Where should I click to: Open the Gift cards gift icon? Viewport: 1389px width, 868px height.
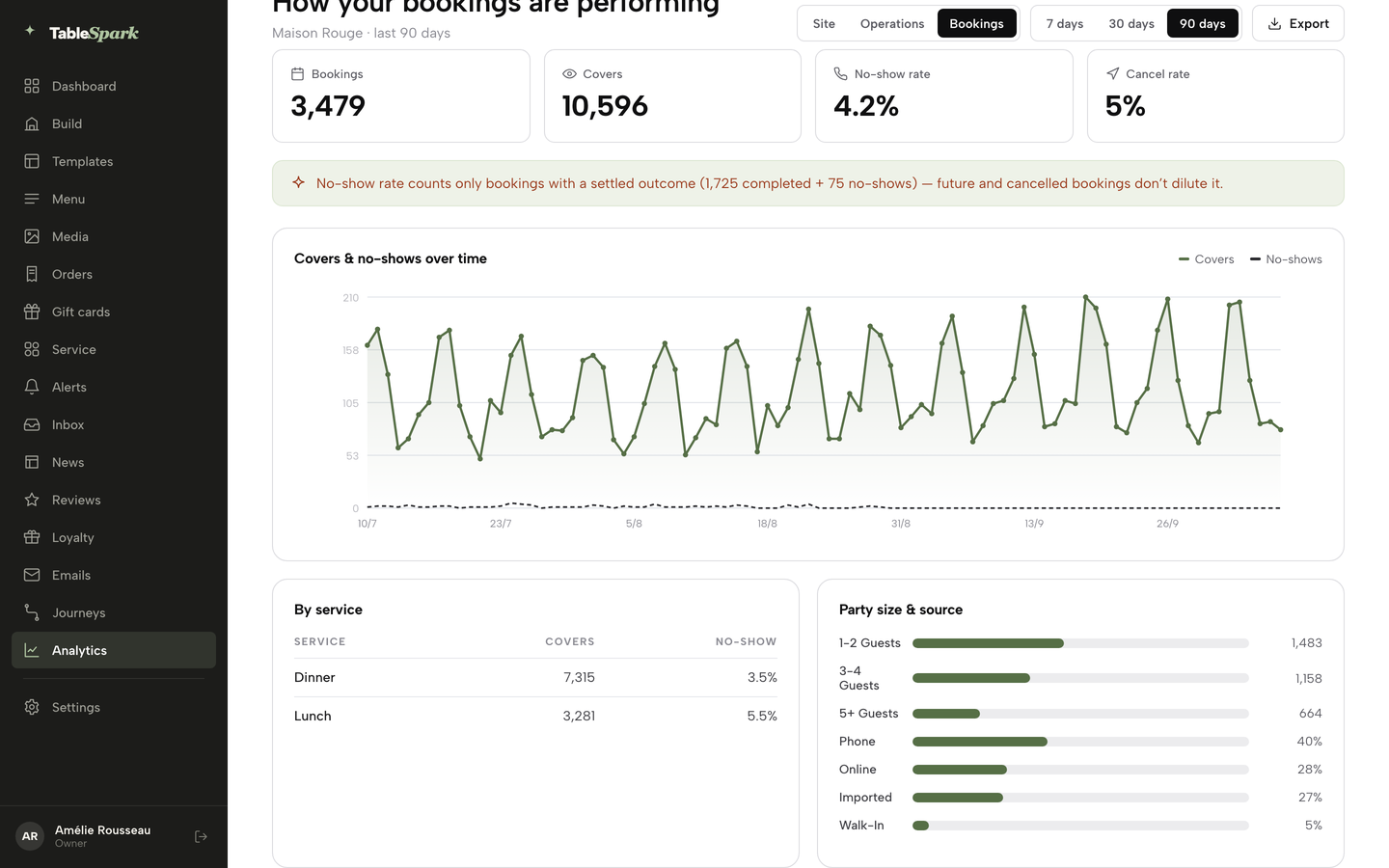[32, 312]
